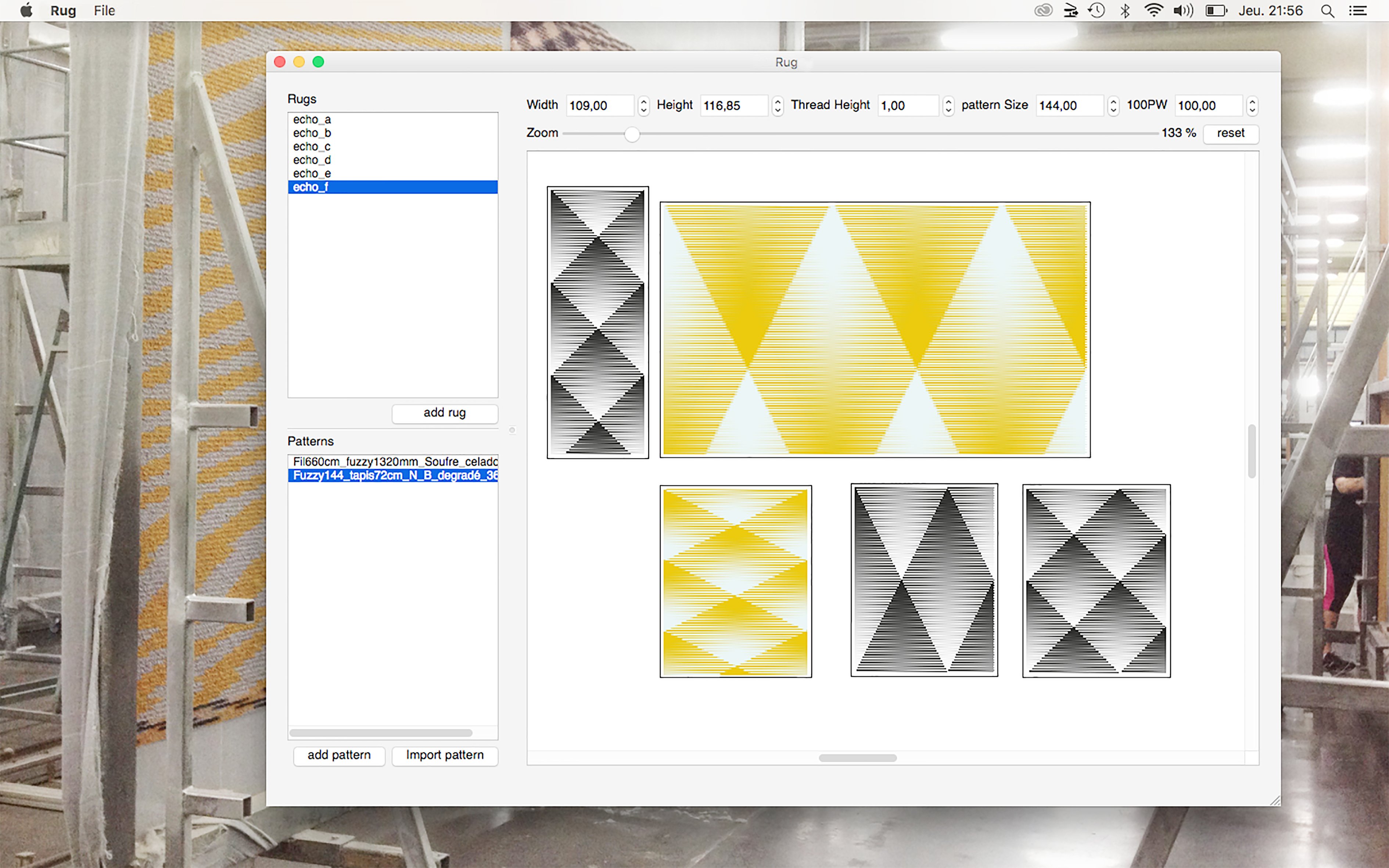Select echo_c in the Rugs list
1389x868 pixels.
pyautogui.click(x=312, y=146)
